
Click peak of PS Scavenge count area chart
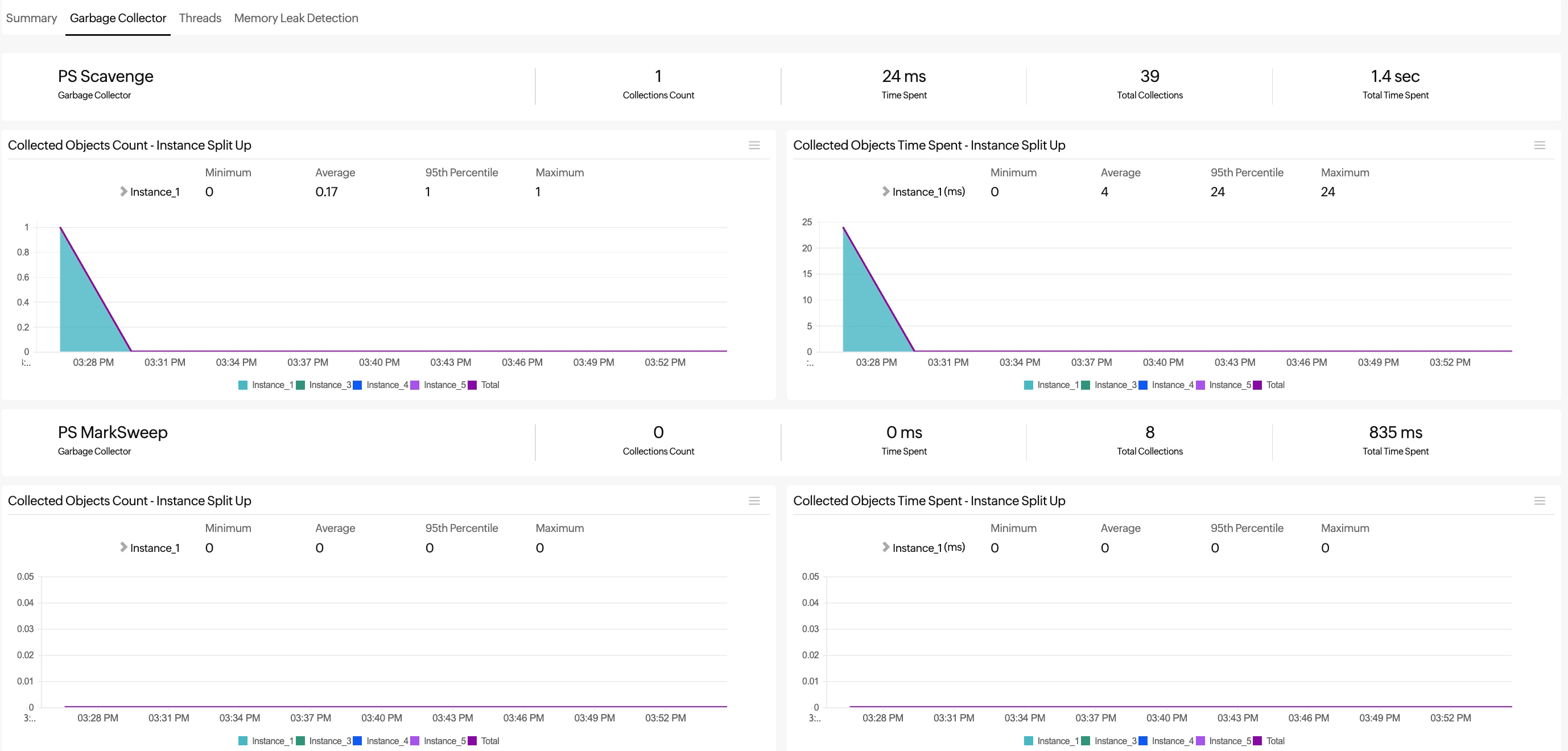pyautogui.click(x=60, y=228)
